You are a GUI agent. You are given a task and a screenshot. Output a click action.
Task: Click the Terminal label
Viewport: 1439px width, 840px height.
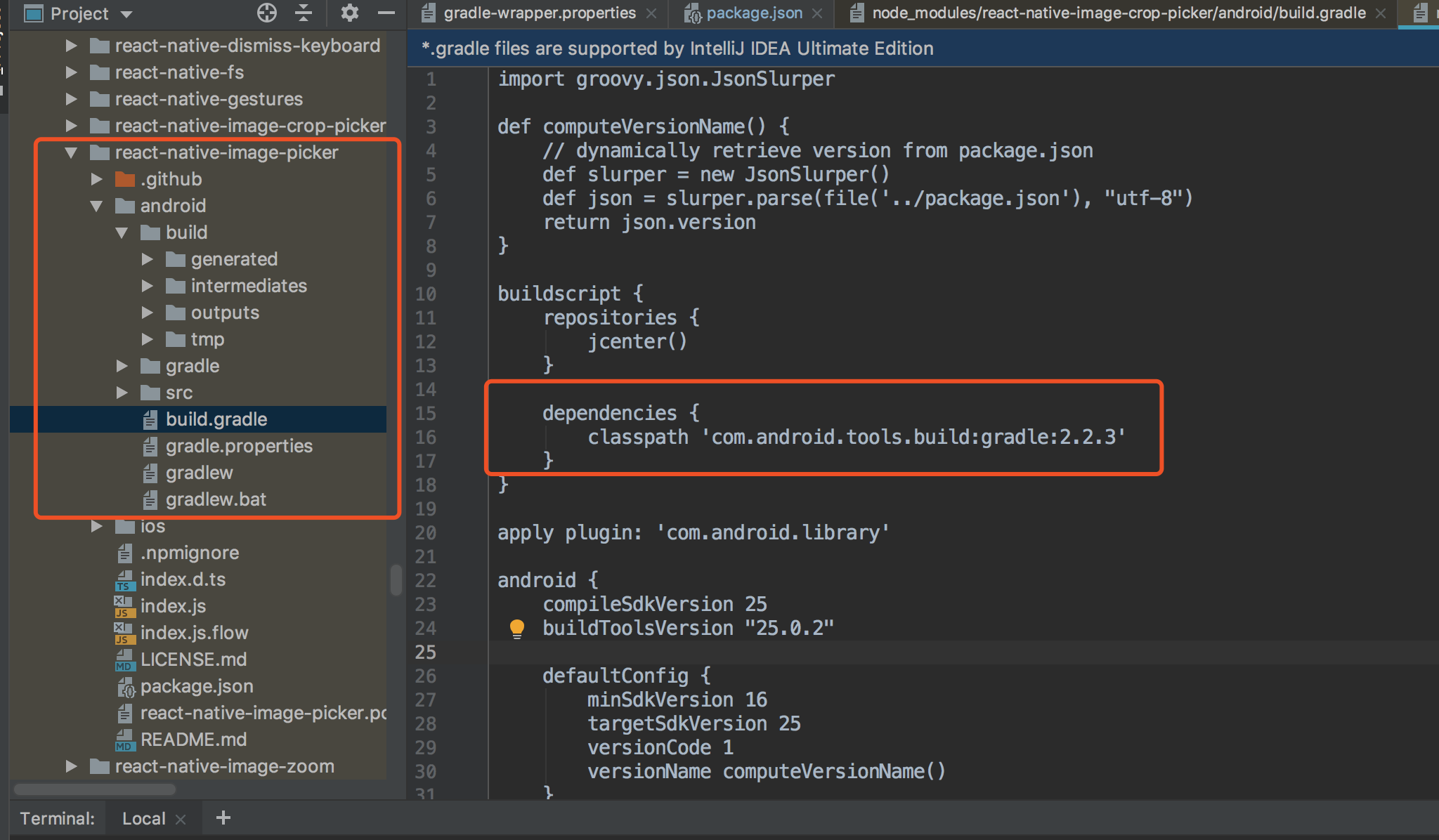click(57, 818)
